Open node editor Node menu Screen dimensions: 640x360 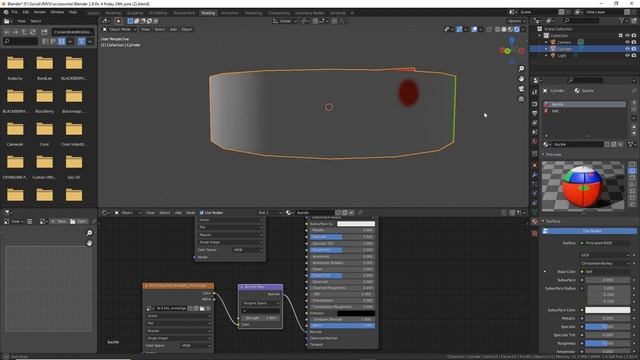pos(190,213)
